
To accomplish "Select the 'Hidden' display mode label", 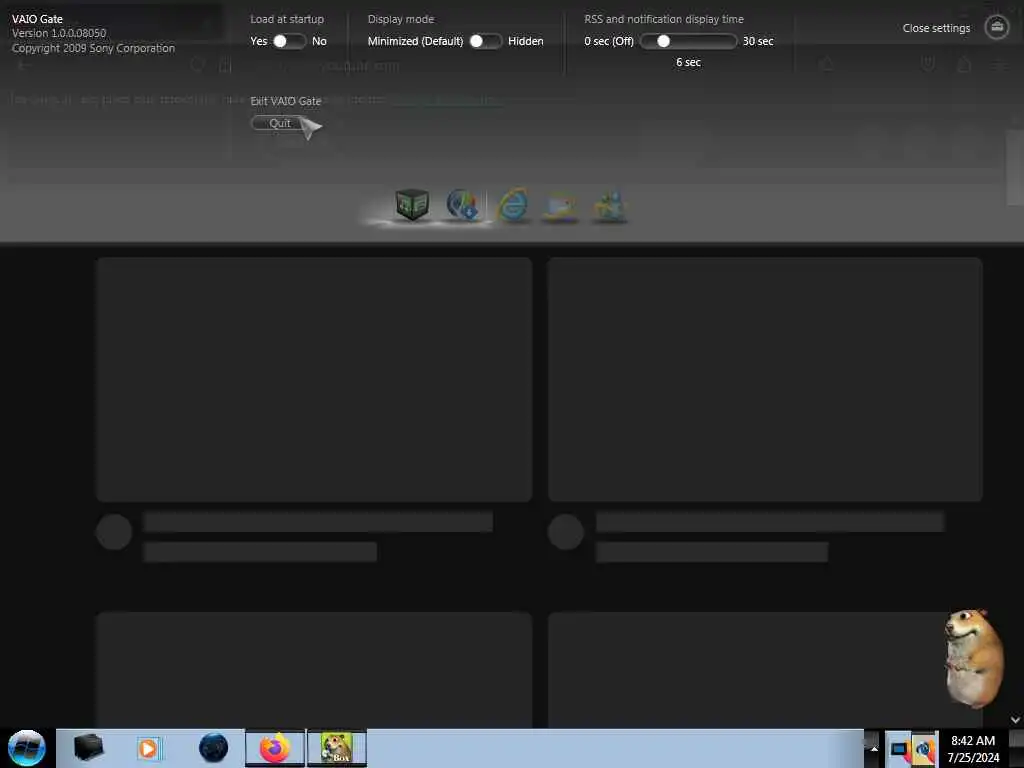I will click(x=526, y=41).
